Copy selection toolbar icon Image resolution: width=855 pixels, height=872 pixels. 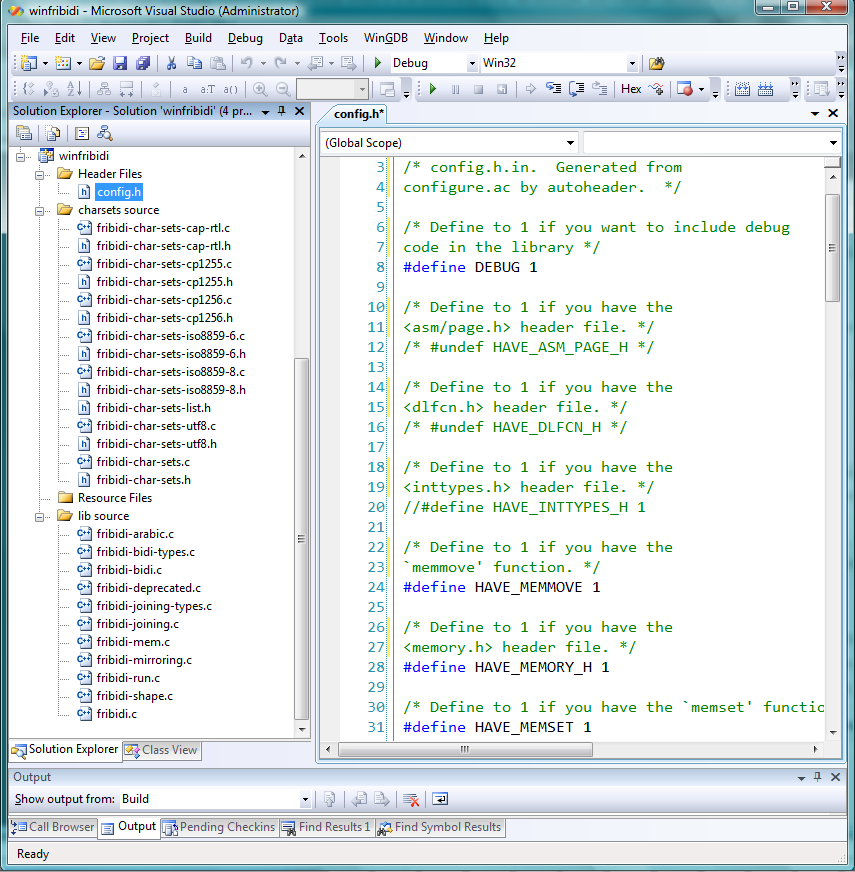194,63
